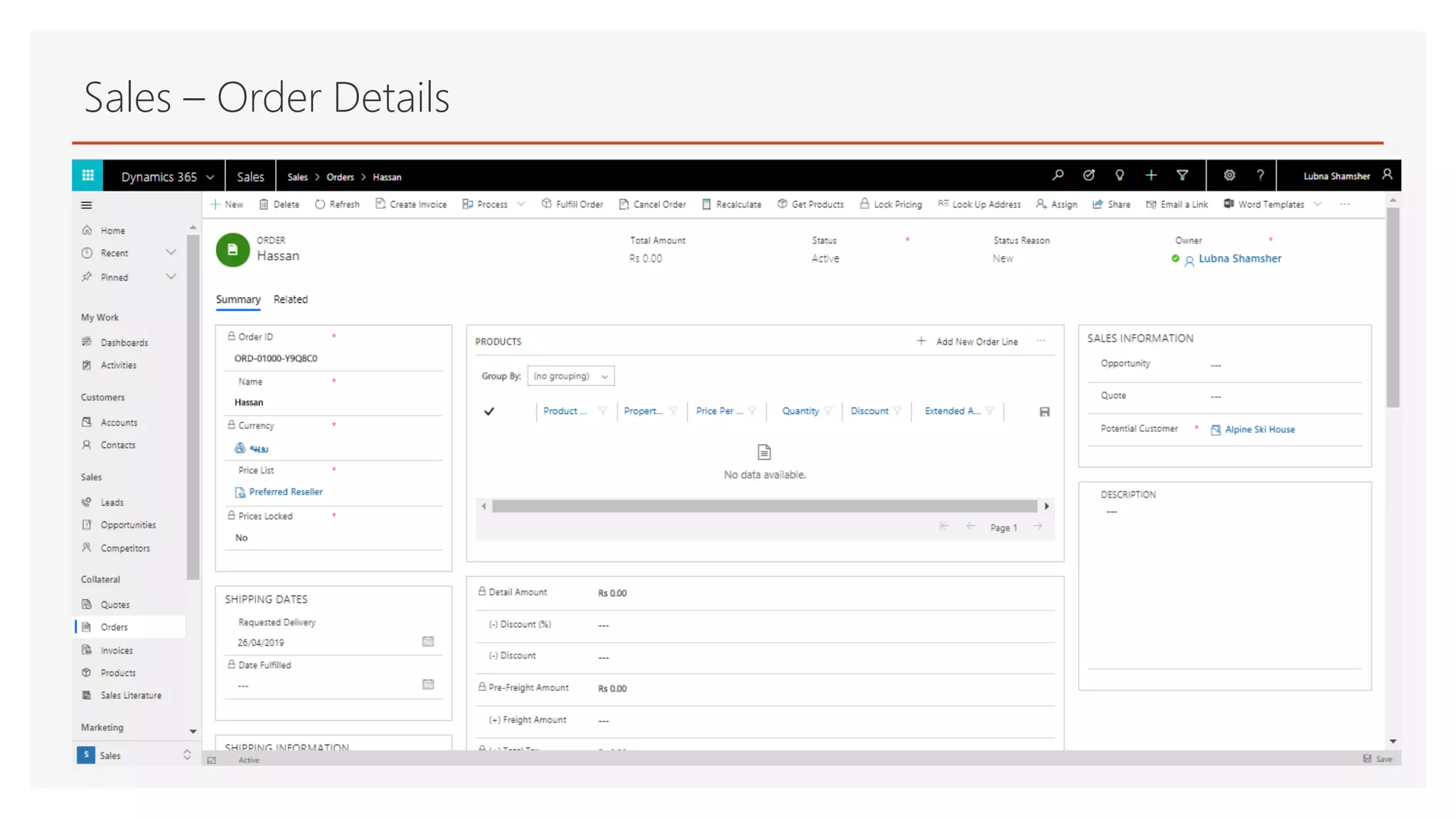
Task: Click the Sales Literature sidebar item
Action: click(x=130, y=695)
